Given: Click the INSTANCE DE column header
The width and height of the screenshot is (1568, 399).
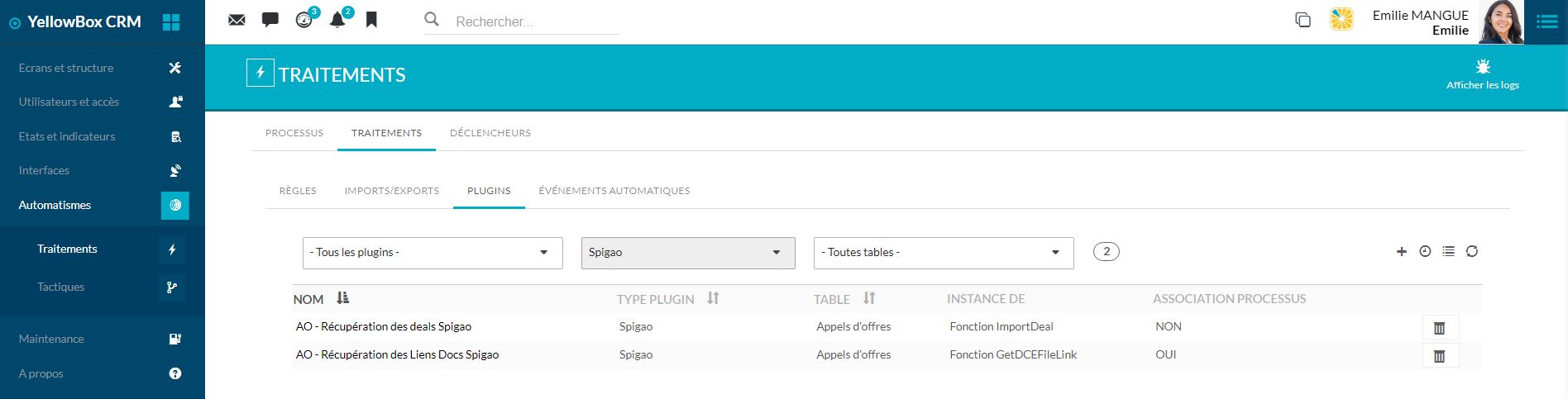Looking at the screenshot, I should coord(986,299).
